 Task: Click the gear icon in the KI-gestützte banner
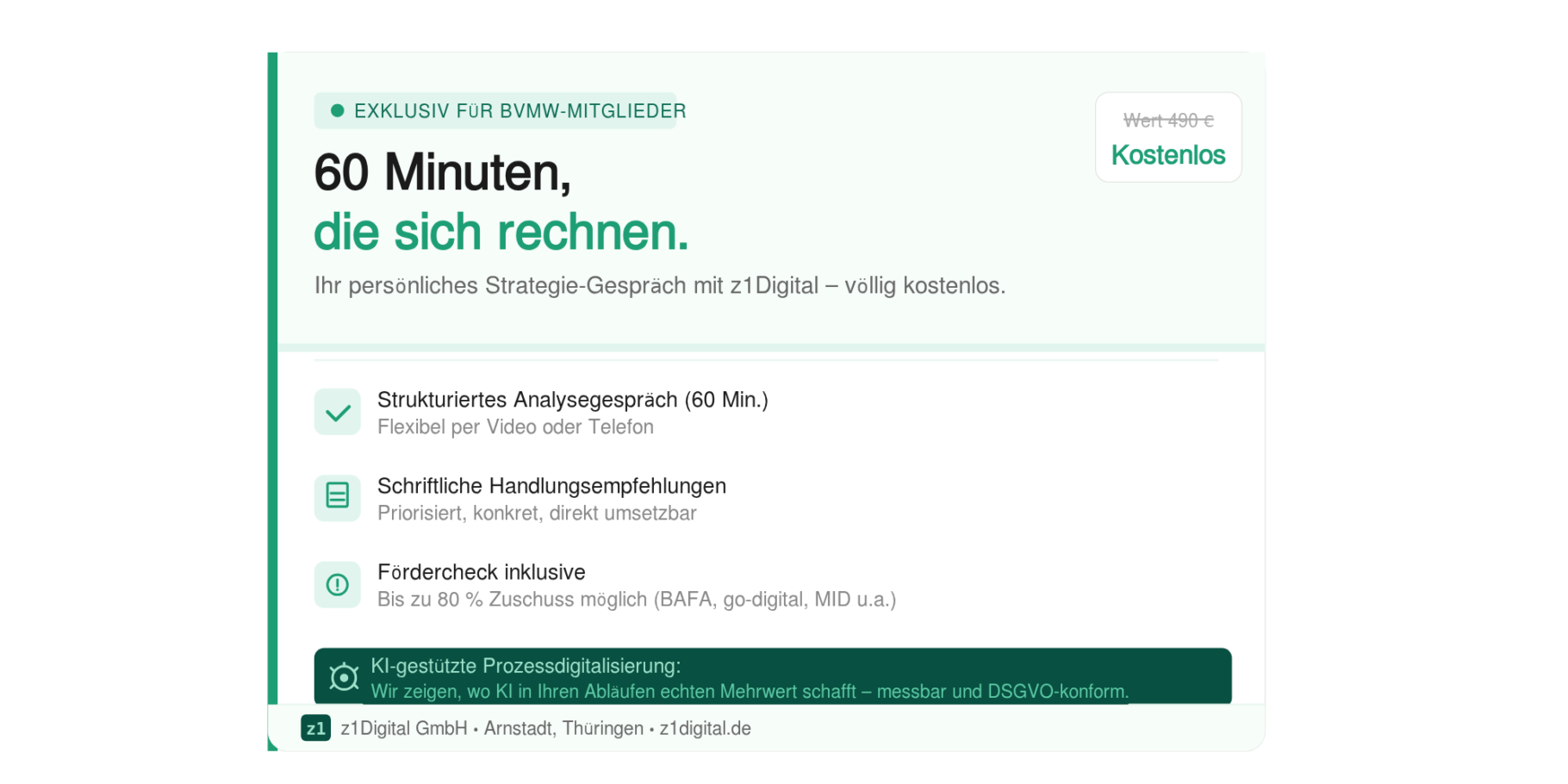click(x=344, y=677)
